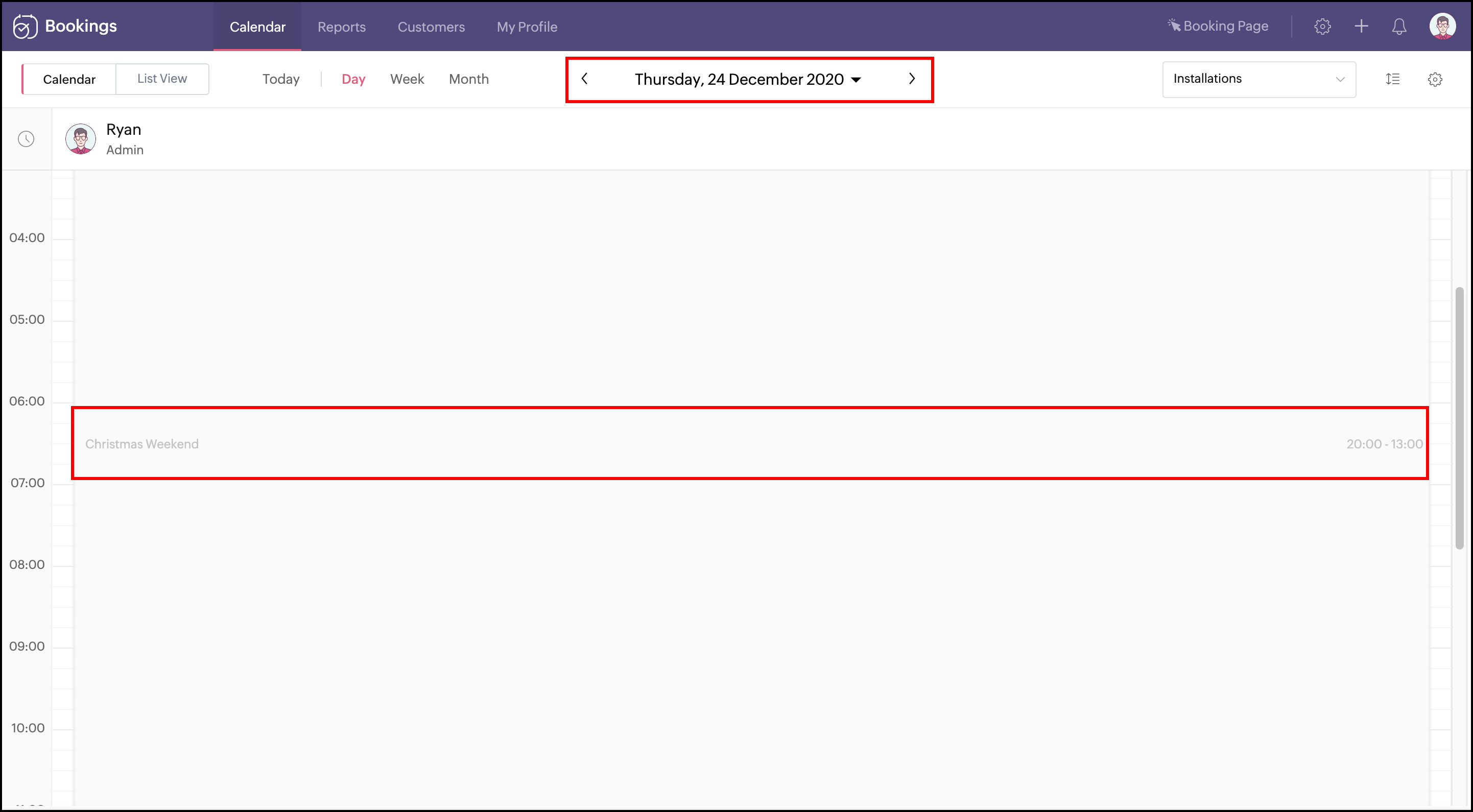
Task: Open the notifications bell
Action: [1398, 27]
